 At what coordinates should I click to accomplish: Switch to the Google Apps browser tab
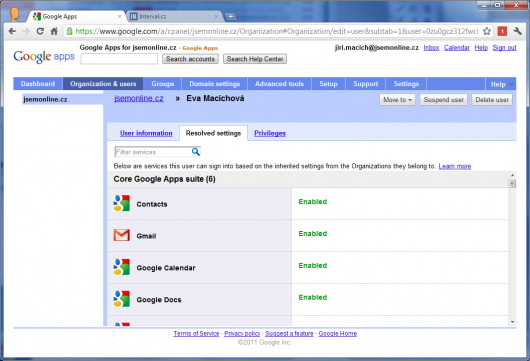pos(77,16)
